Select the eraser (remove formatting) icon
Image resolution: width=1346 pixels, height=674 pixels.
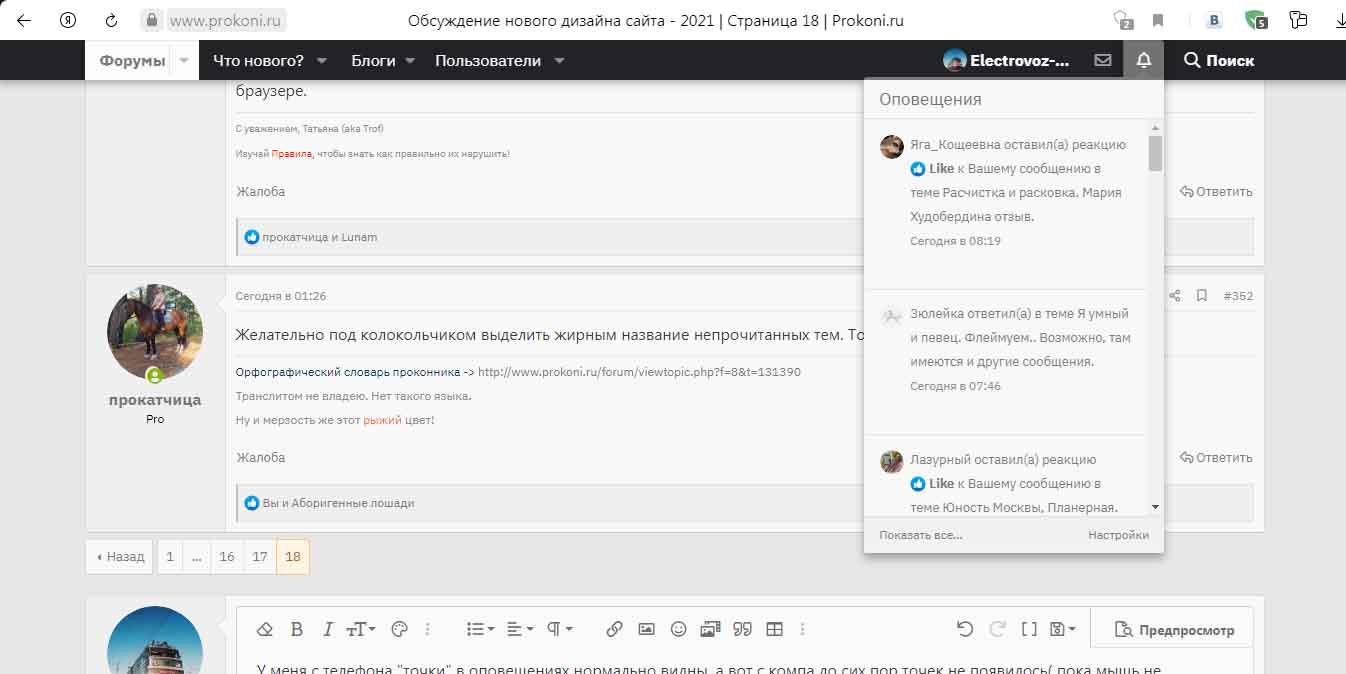(265, 629)
